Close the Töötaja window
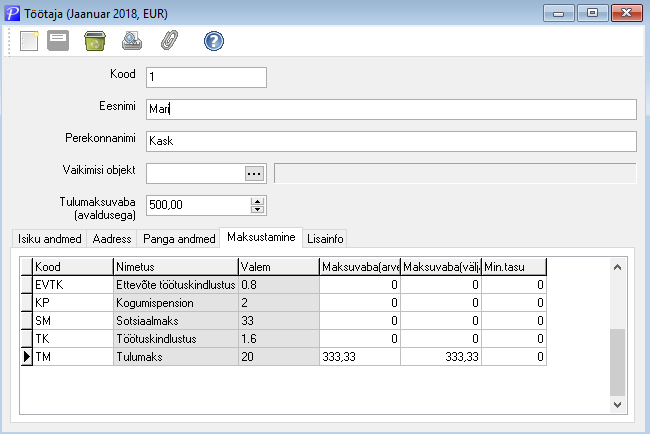Image resolution: width=650 pixels, height=434 pixels. 626,13
